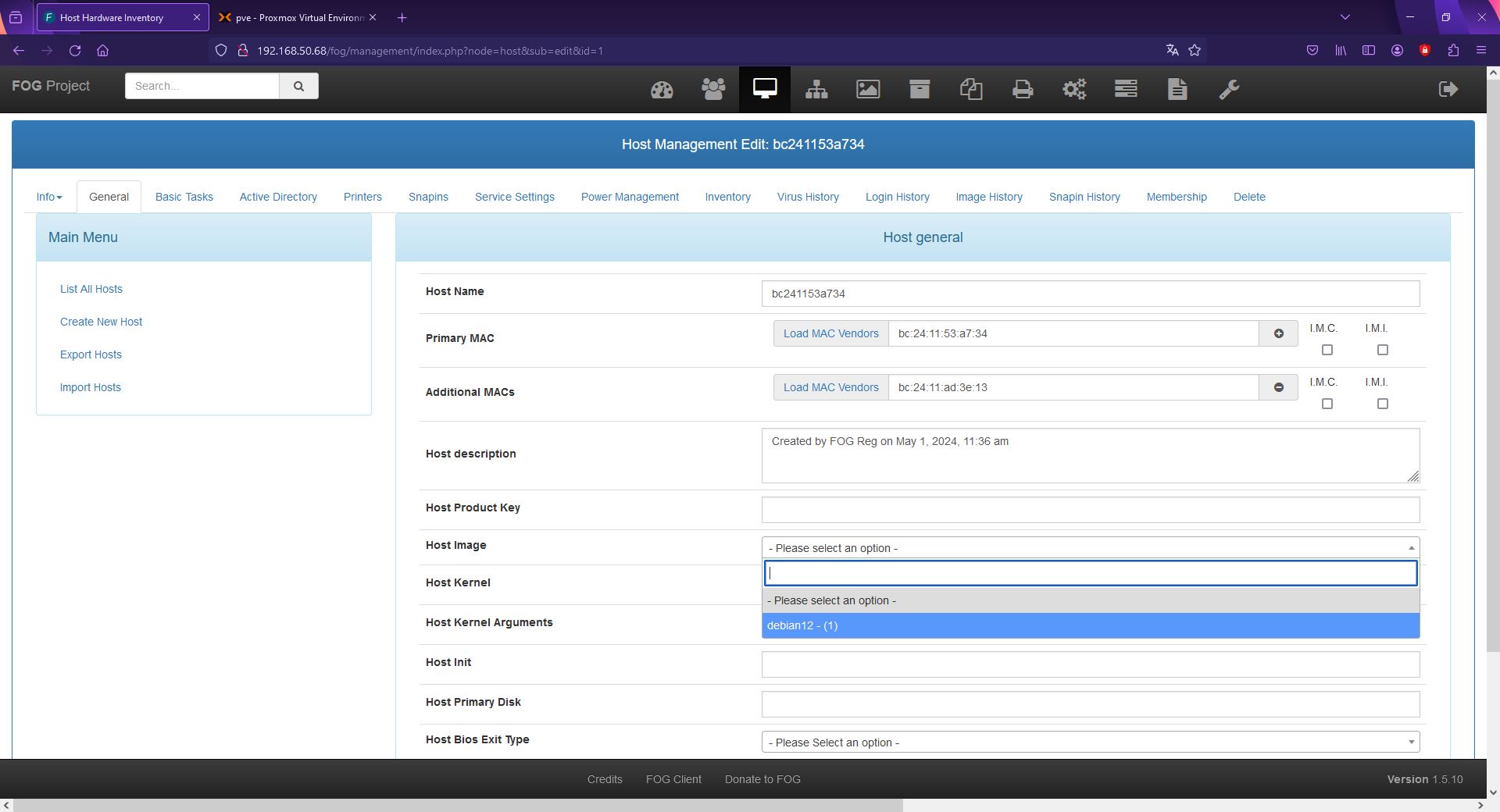Click into the Host Product Key field
Screen dimensions: 1500x812
[x=1091, y=510]
